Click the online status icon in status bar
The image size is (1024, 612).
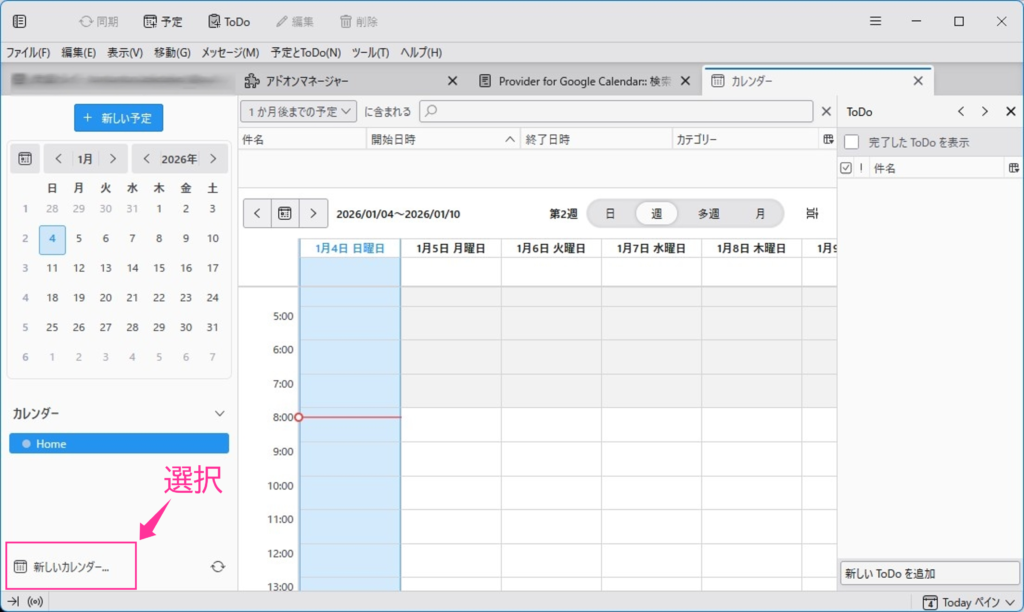tap(35, 602)
